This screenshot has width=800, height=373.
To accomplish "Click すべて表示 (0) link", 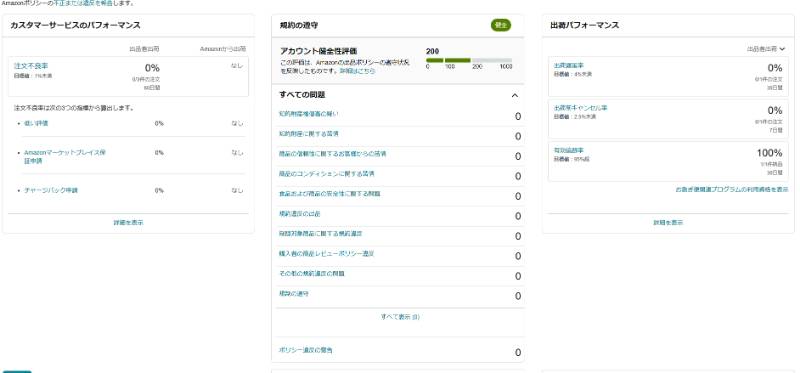I will (x=400, y=317).
